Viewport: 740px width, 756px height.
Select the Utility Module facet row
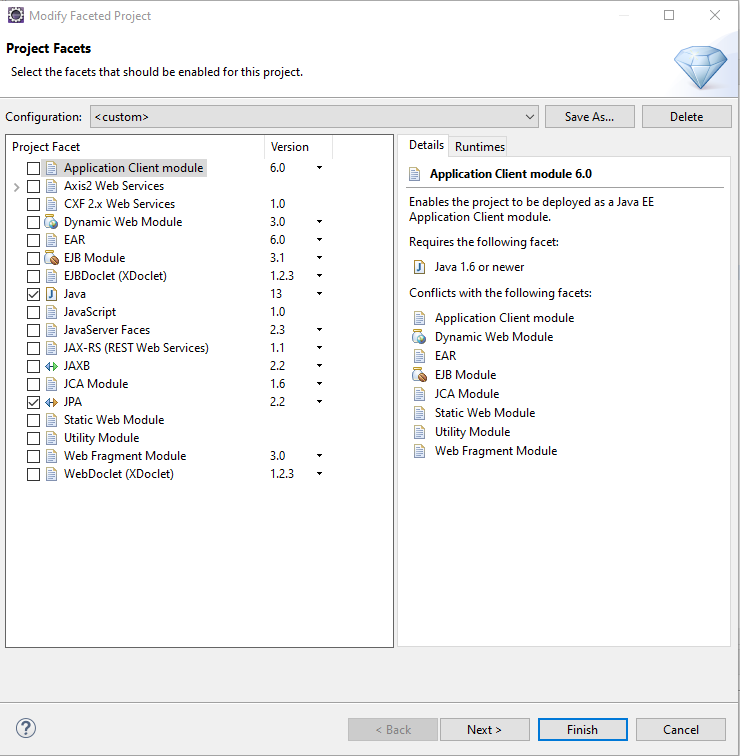coord(101,438)
